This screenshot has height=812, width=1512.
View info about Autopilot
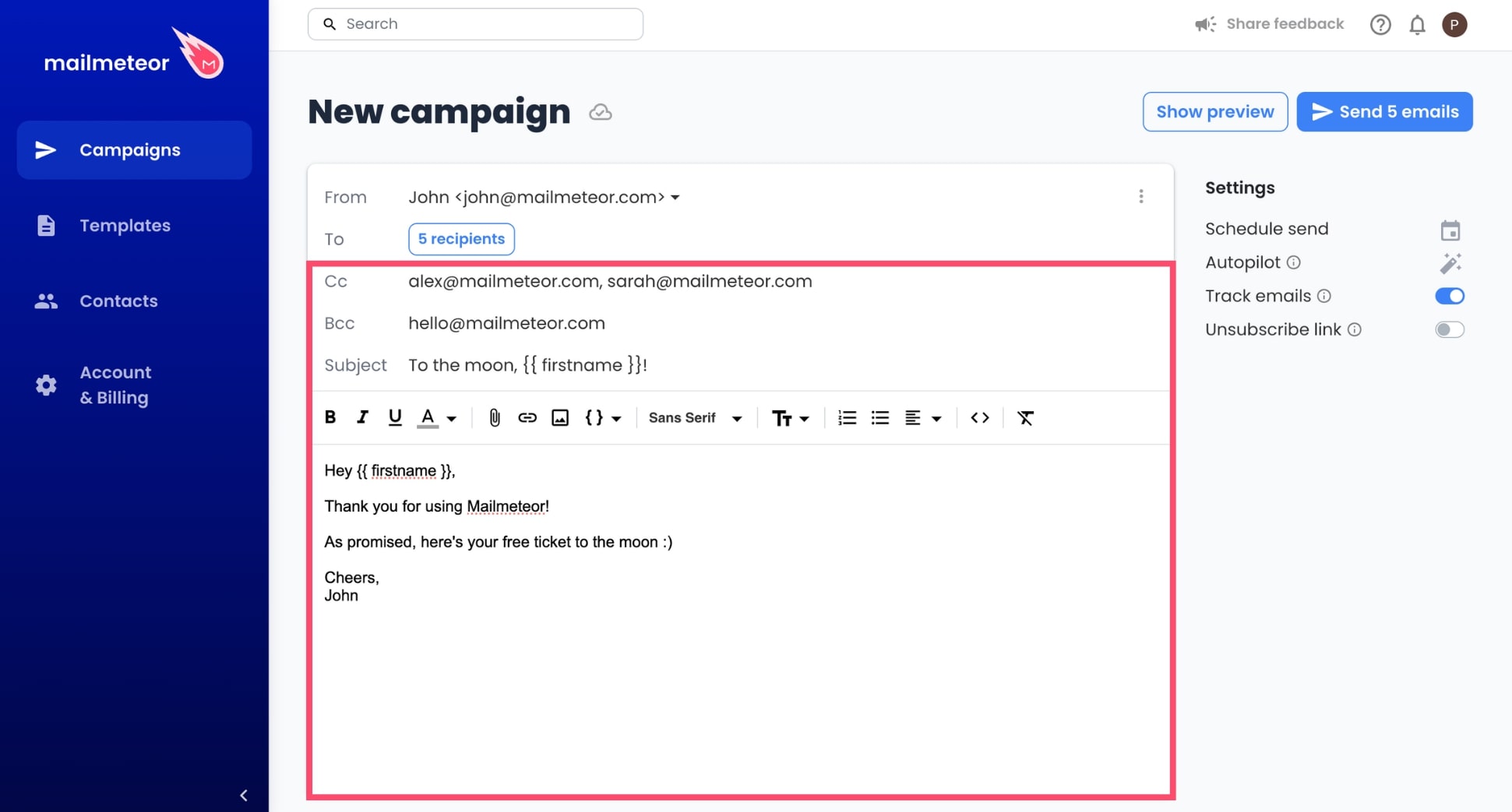[x=1294, y=262]
